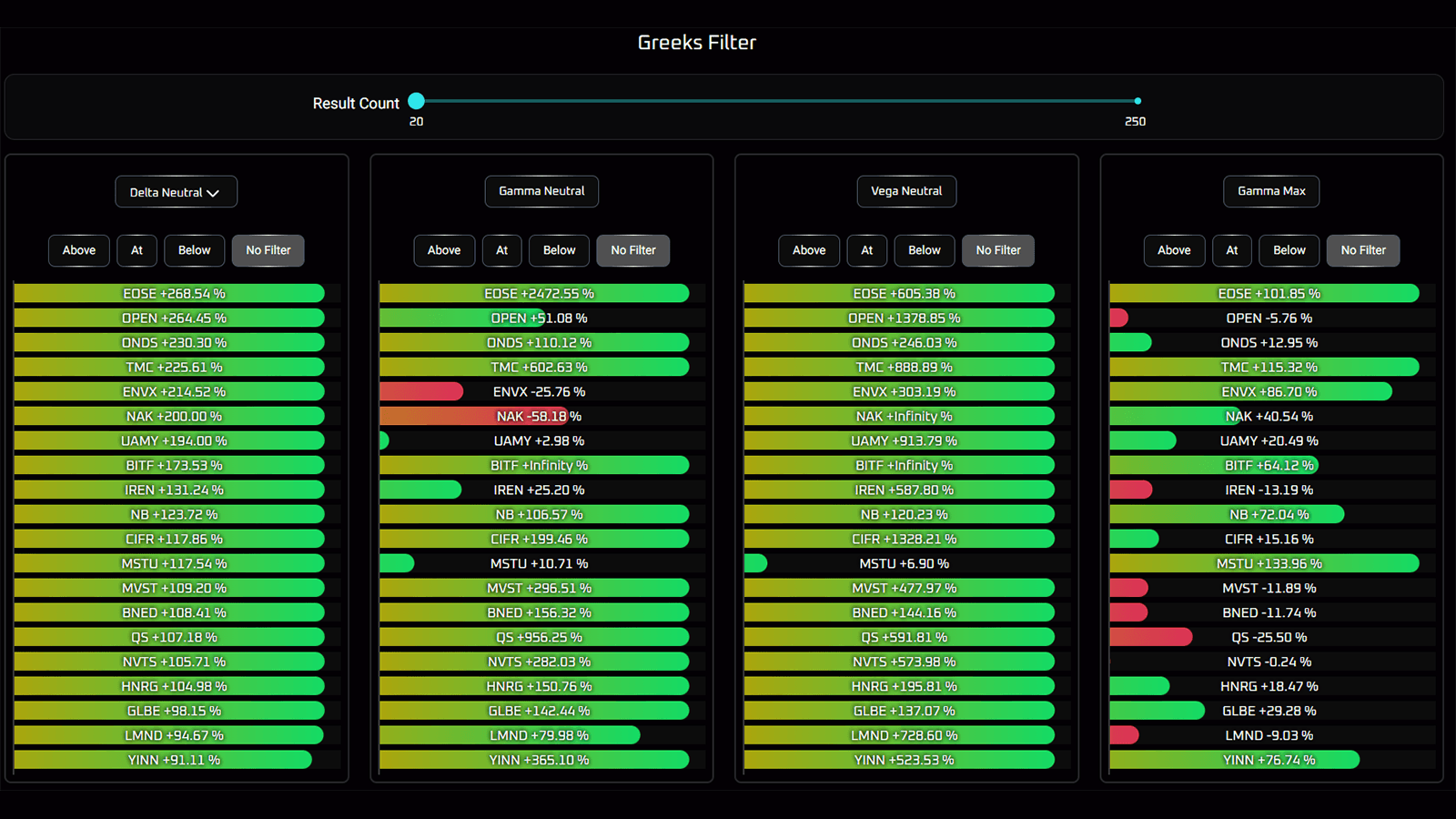Open the Delta Neutral dropdown
1456x819 pixels.
176,192
